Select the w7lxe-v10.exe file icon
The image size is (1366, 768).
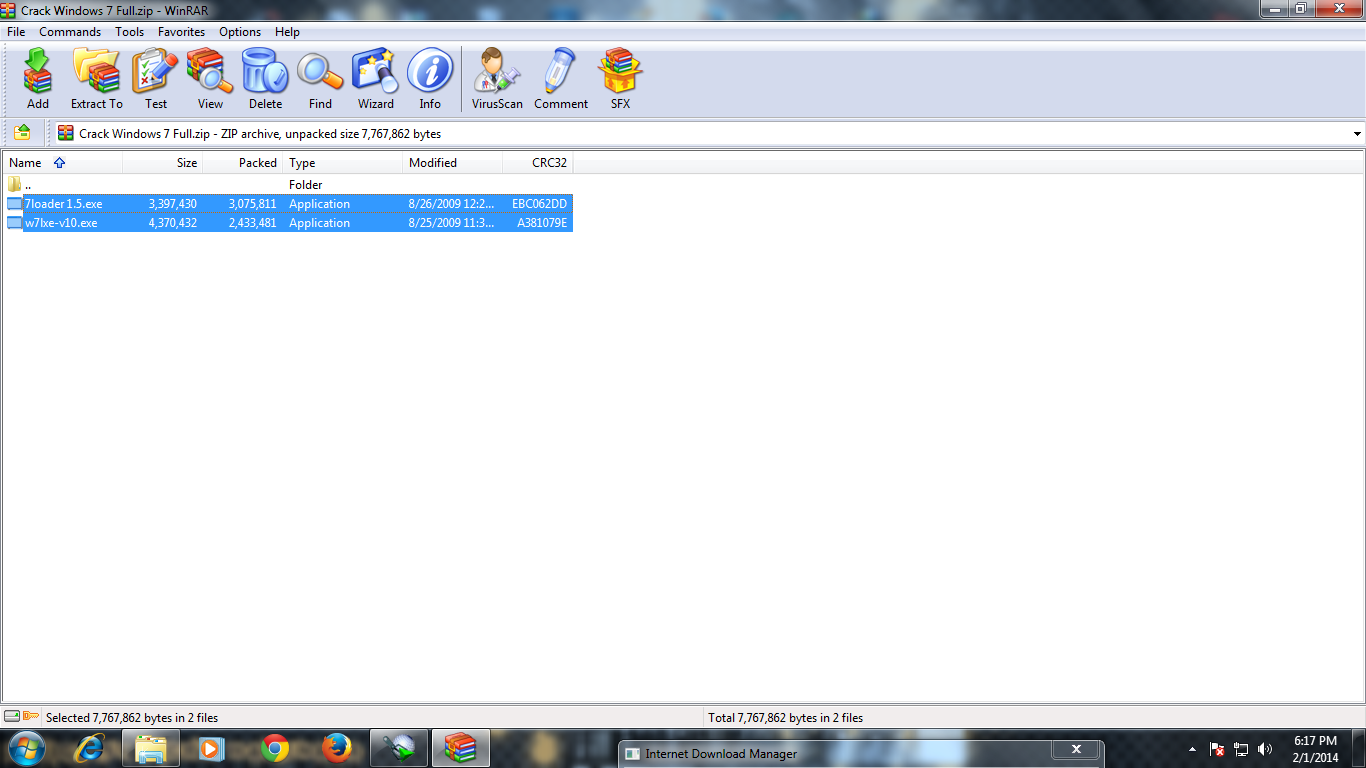[14, 223]
